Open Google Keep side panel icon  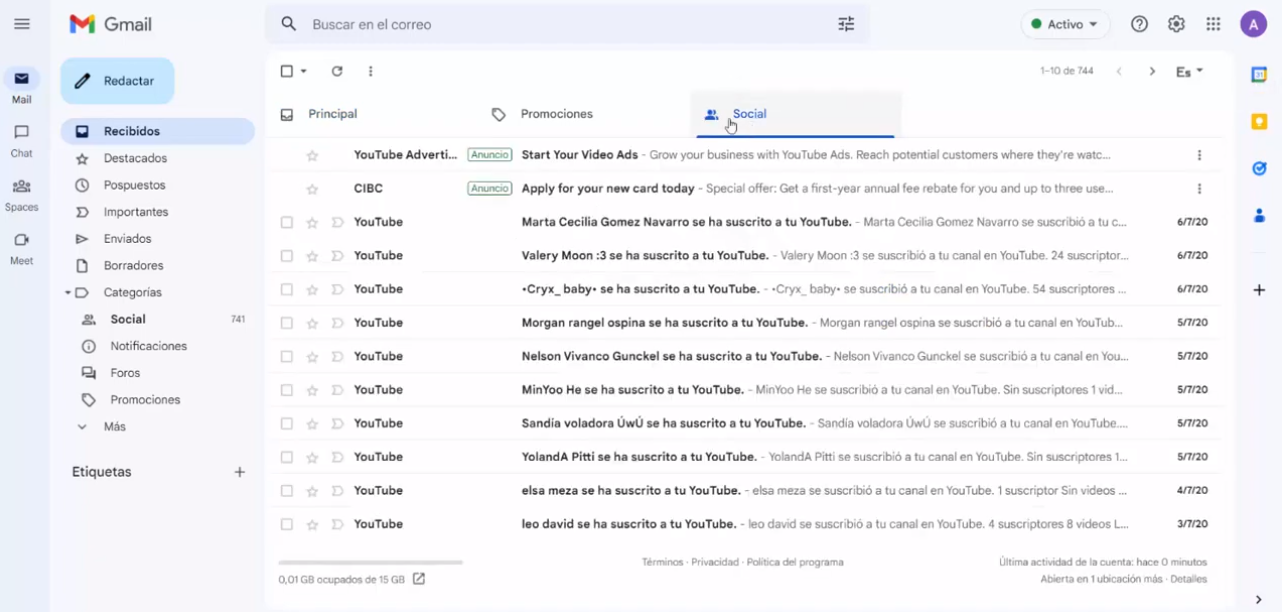pos(1259,121)
